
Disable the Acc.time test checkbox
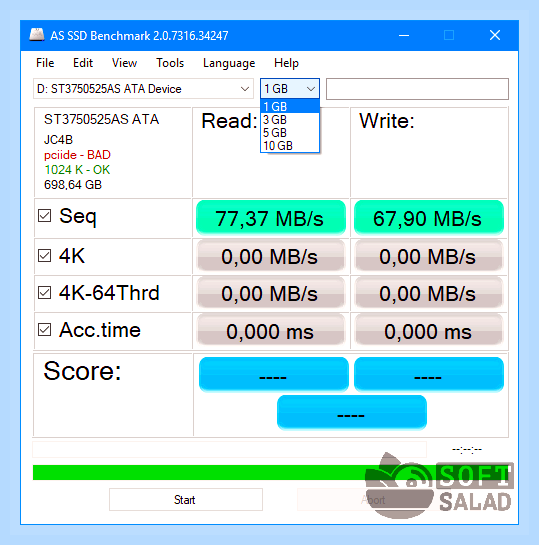(44, 330)
